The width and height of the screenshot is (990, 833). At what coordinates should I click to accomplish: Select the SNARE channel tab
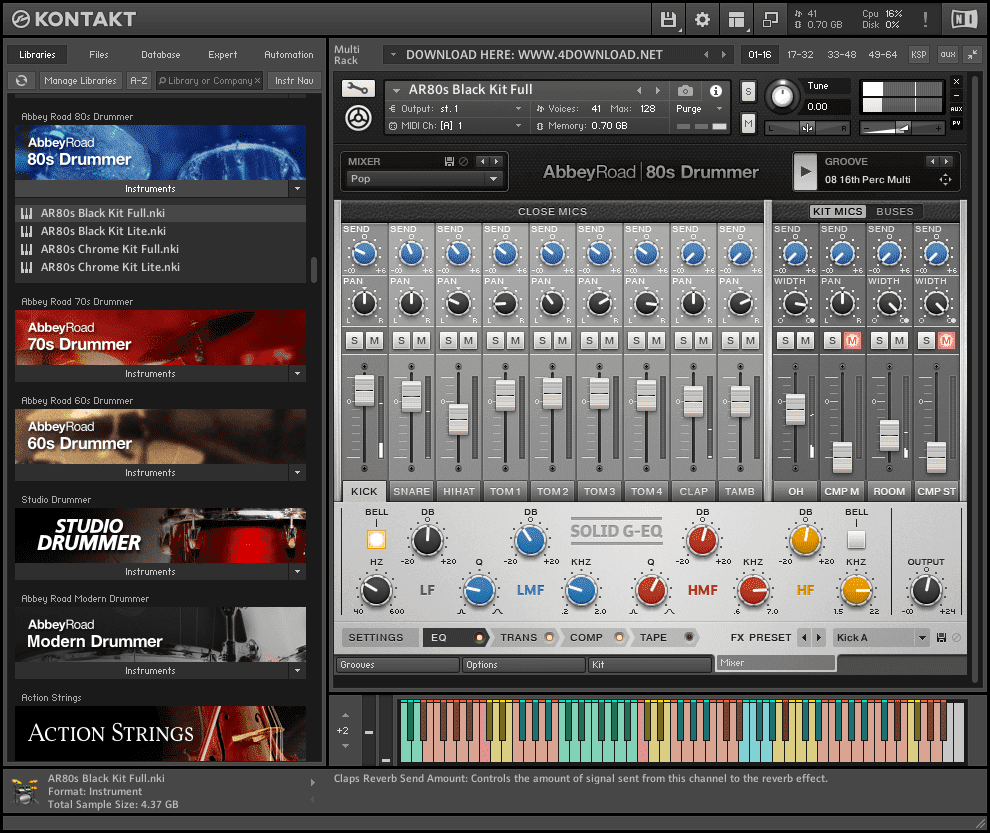click(411, 491)
